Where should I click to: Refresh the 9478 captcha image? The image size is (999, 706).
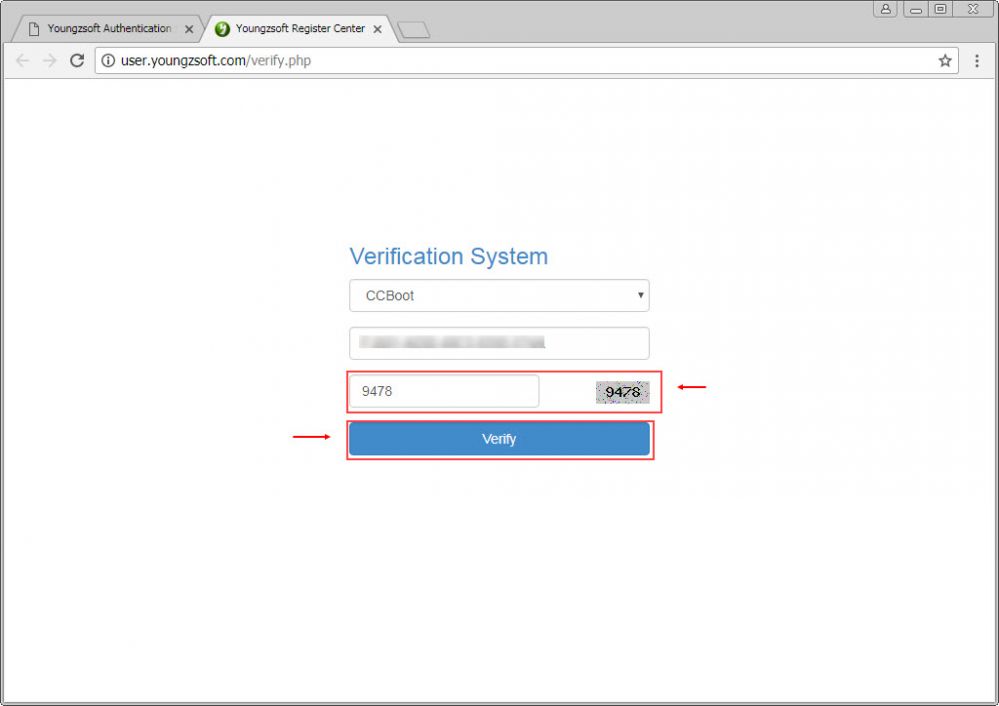(622, 392)
